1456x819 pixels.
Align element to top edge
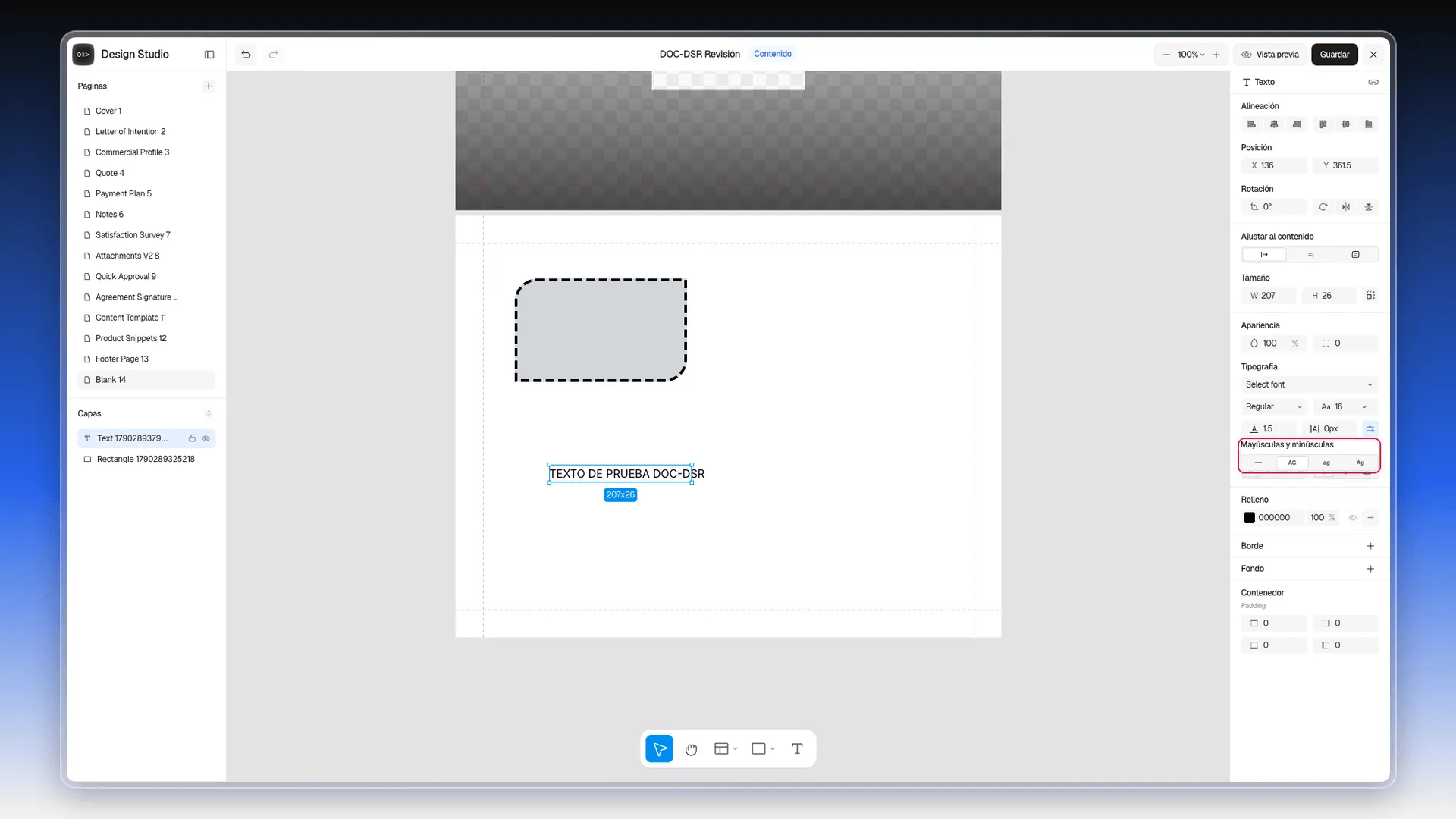(1323, 124)
